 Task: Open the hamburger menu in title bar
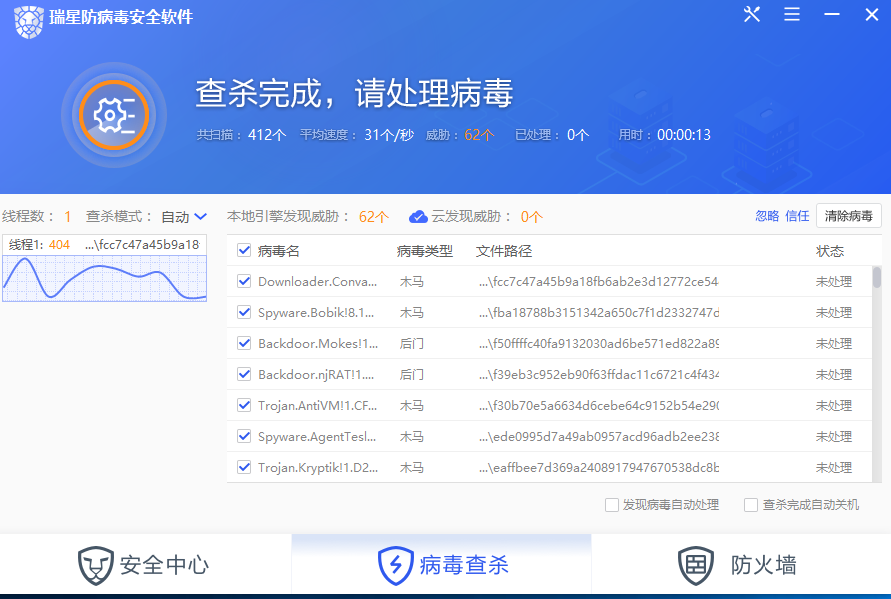[792, 14]
